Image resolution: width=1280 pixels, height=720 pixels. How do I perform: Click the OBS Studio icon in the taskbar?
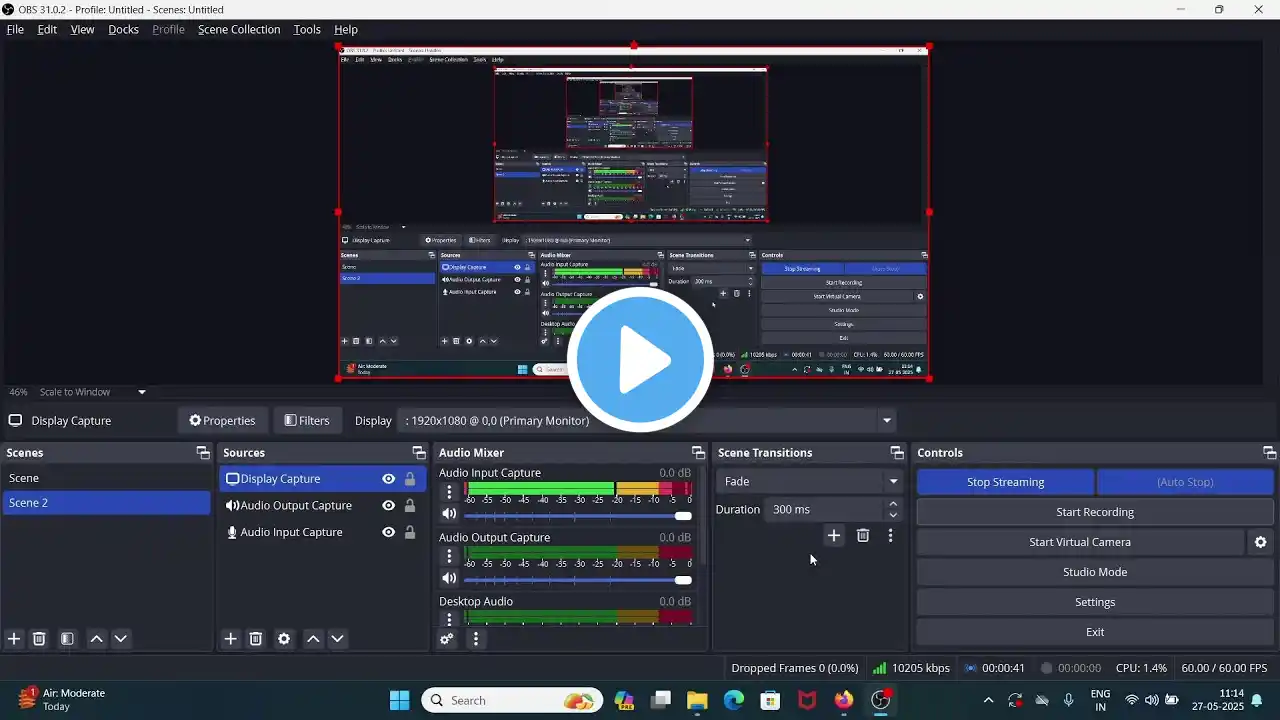(x=881, y=700)
